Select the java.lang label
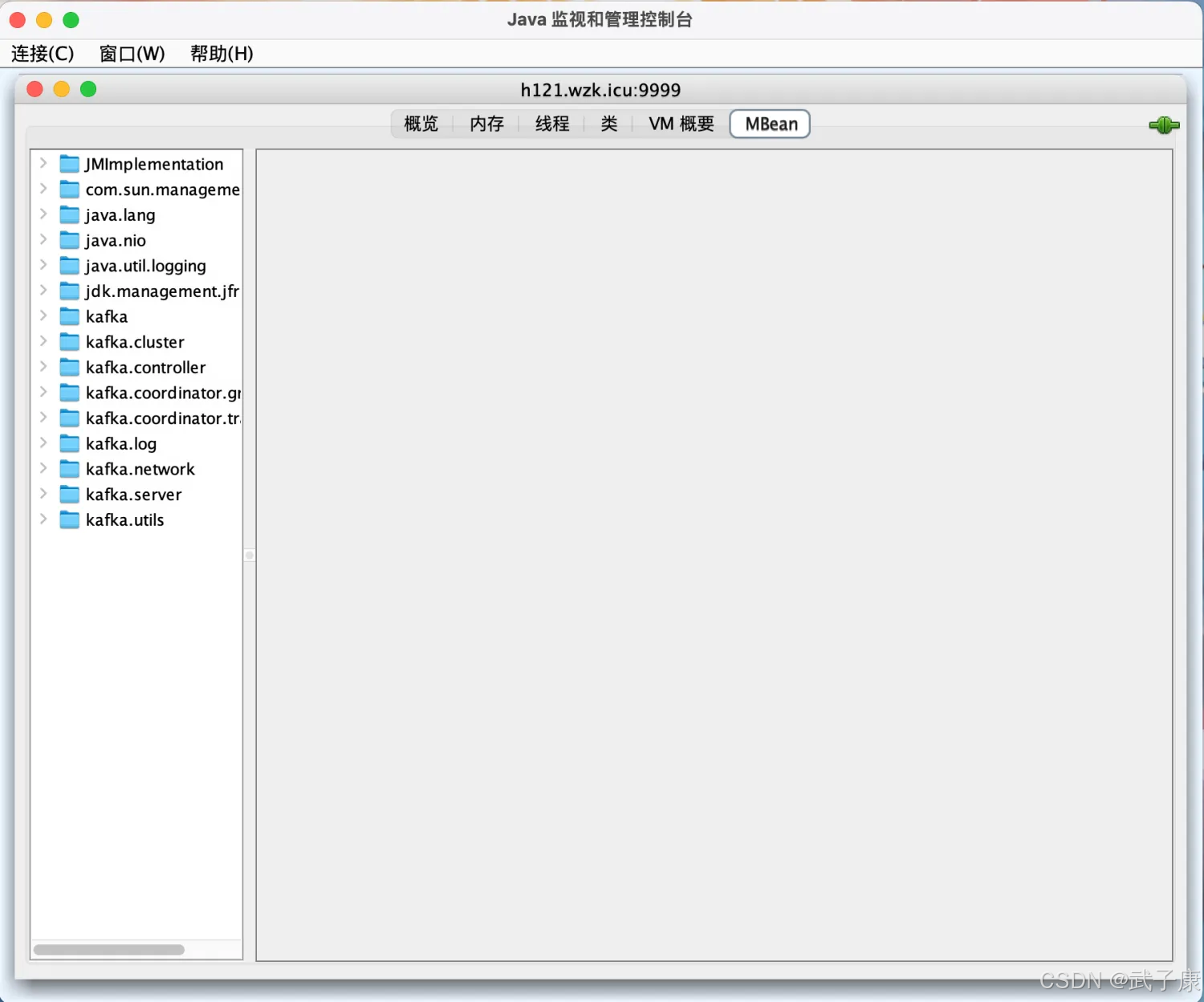 point(120,214)
